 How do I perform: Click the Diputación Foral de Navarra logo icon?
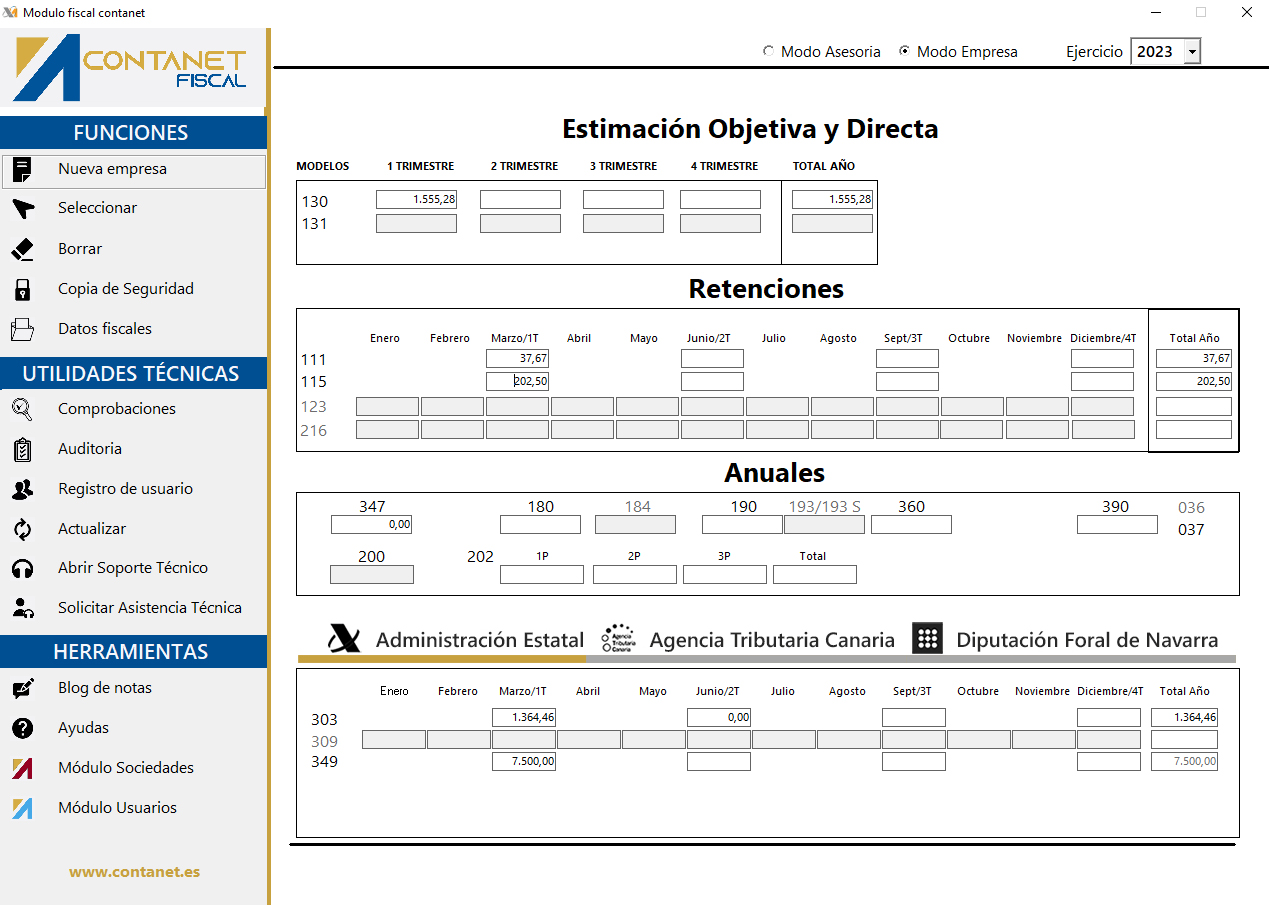click(928, 638)
